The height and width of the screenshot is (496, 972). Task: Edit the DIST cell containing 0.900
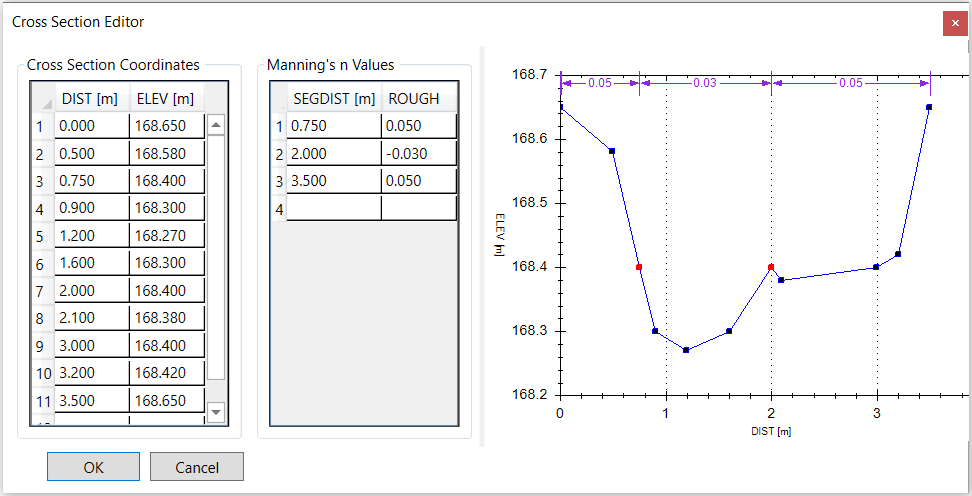(x=91, y=209)
